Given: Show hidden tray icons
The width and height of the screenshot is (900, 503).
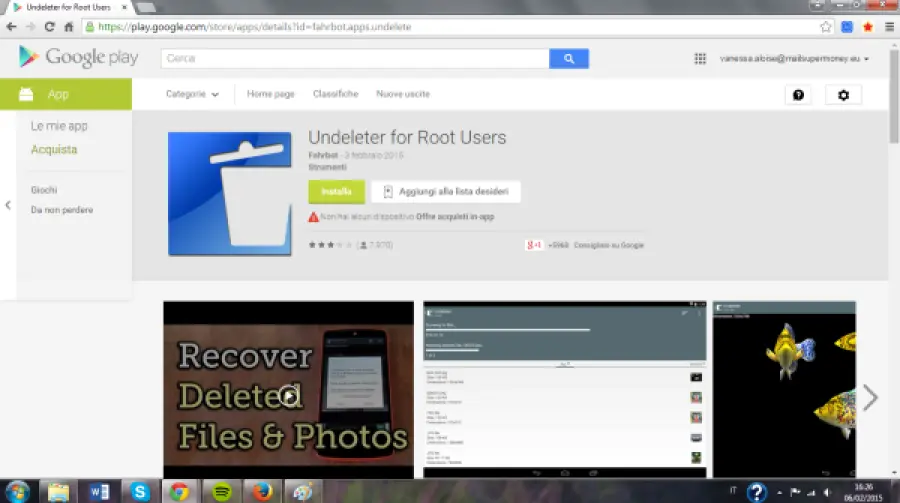Looking at the screenshot, I should pos(779,493).
